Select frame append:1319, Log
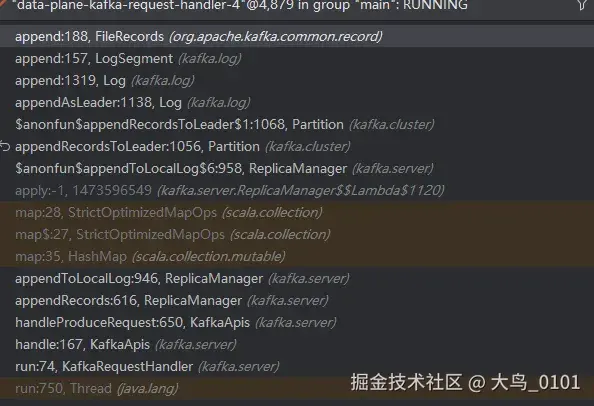The image size is (594, 406). [297, 80]
